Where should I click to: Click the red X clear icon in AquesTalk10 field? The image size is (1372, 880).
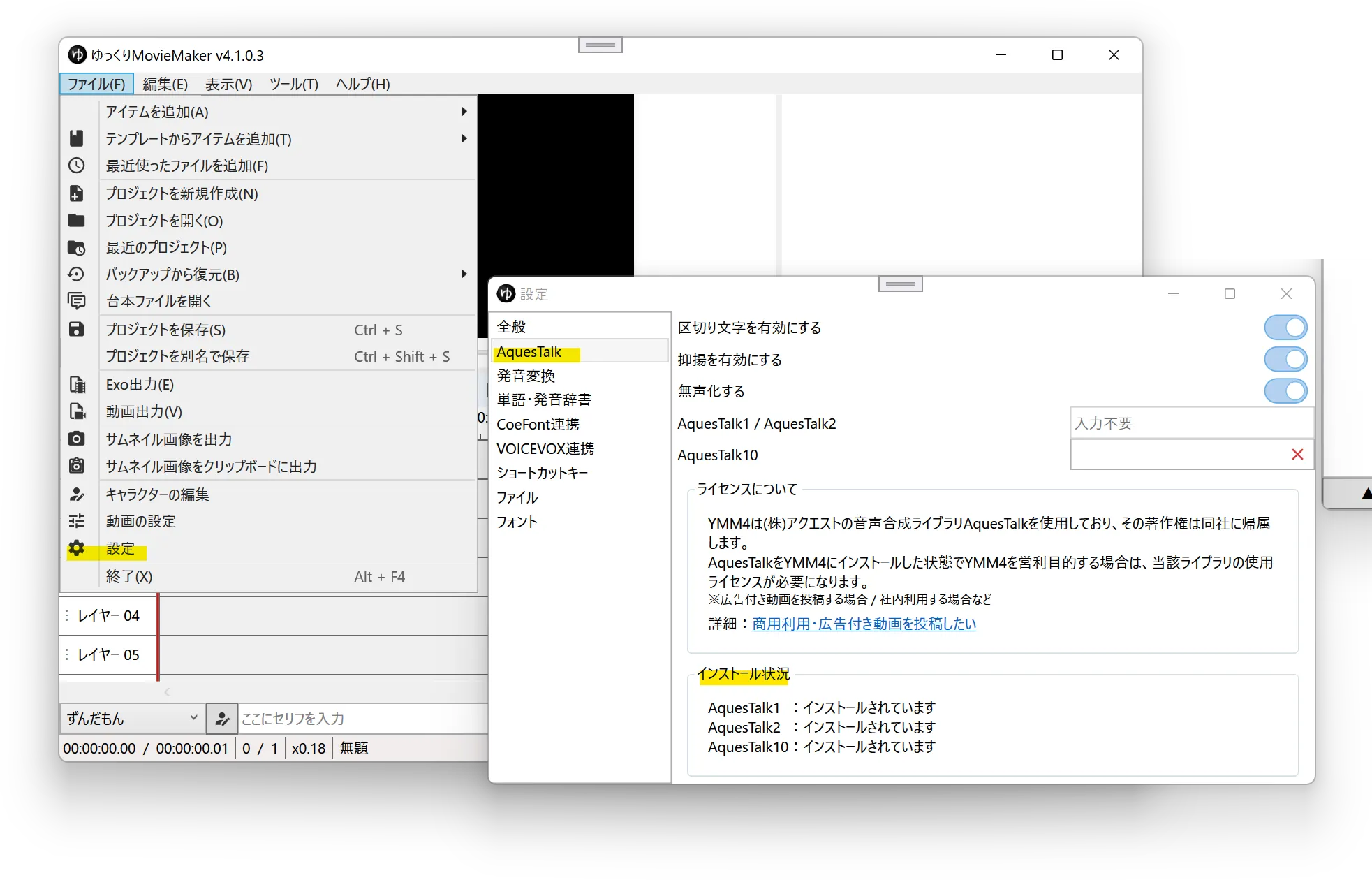point(1297,455)
